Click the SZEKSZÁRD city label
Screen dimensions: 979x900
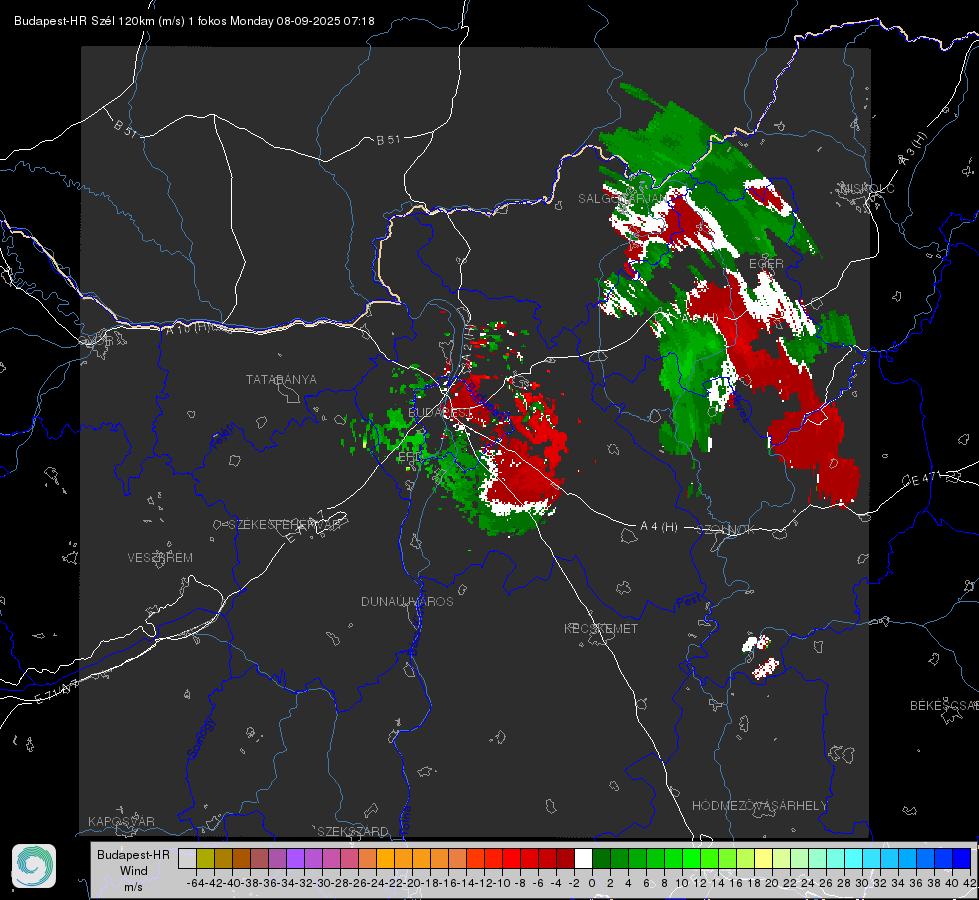[353, 831]
